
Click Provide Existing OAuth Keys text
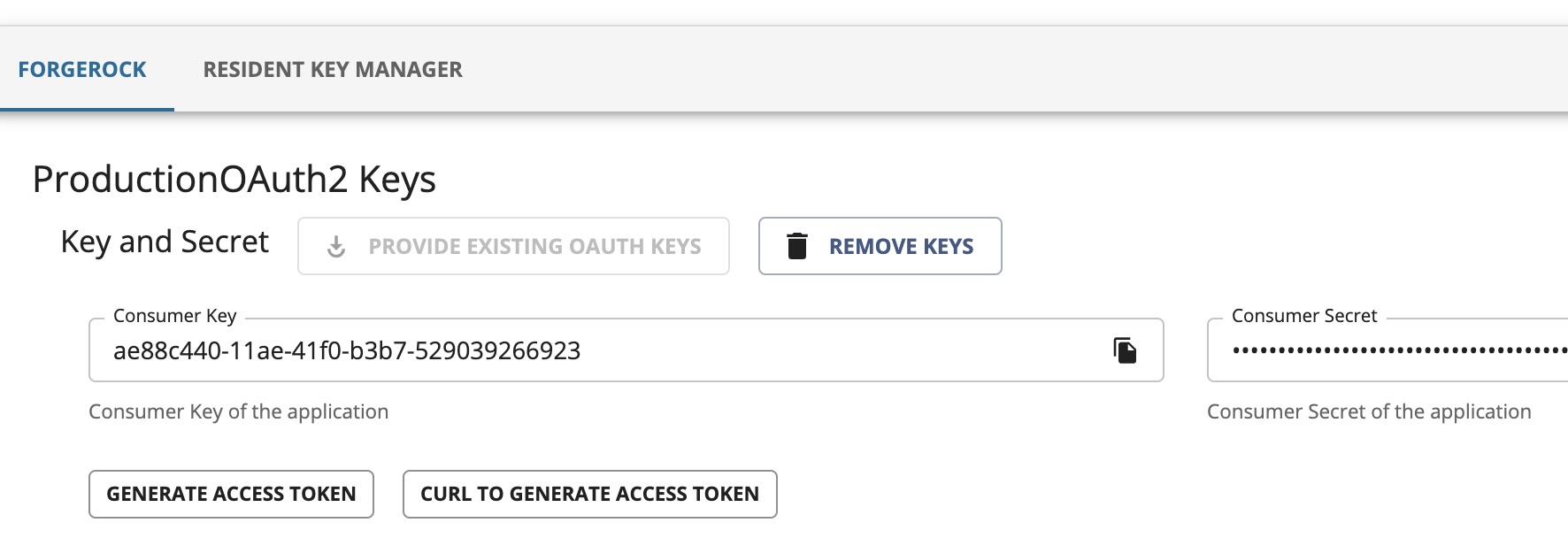tap(534, 246)
